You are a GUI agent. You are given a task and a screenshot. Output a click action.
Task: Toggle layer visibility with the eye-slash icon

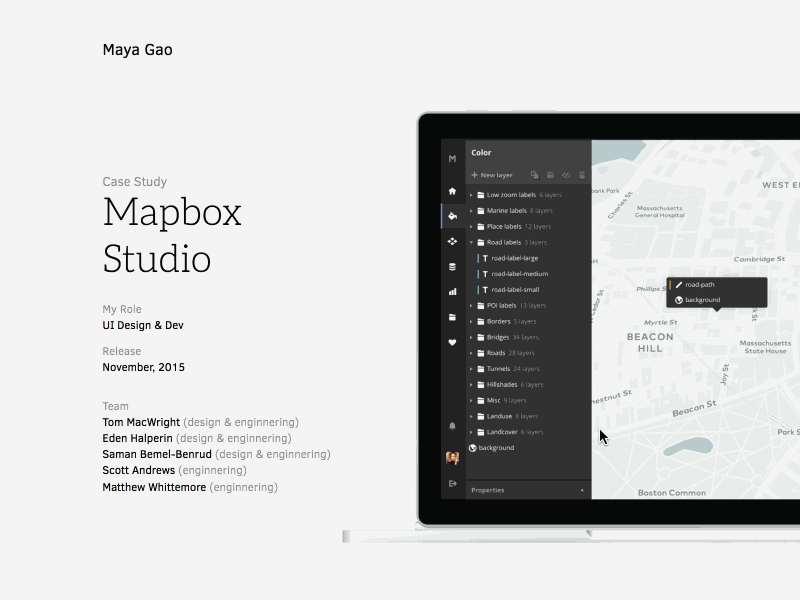565,175
